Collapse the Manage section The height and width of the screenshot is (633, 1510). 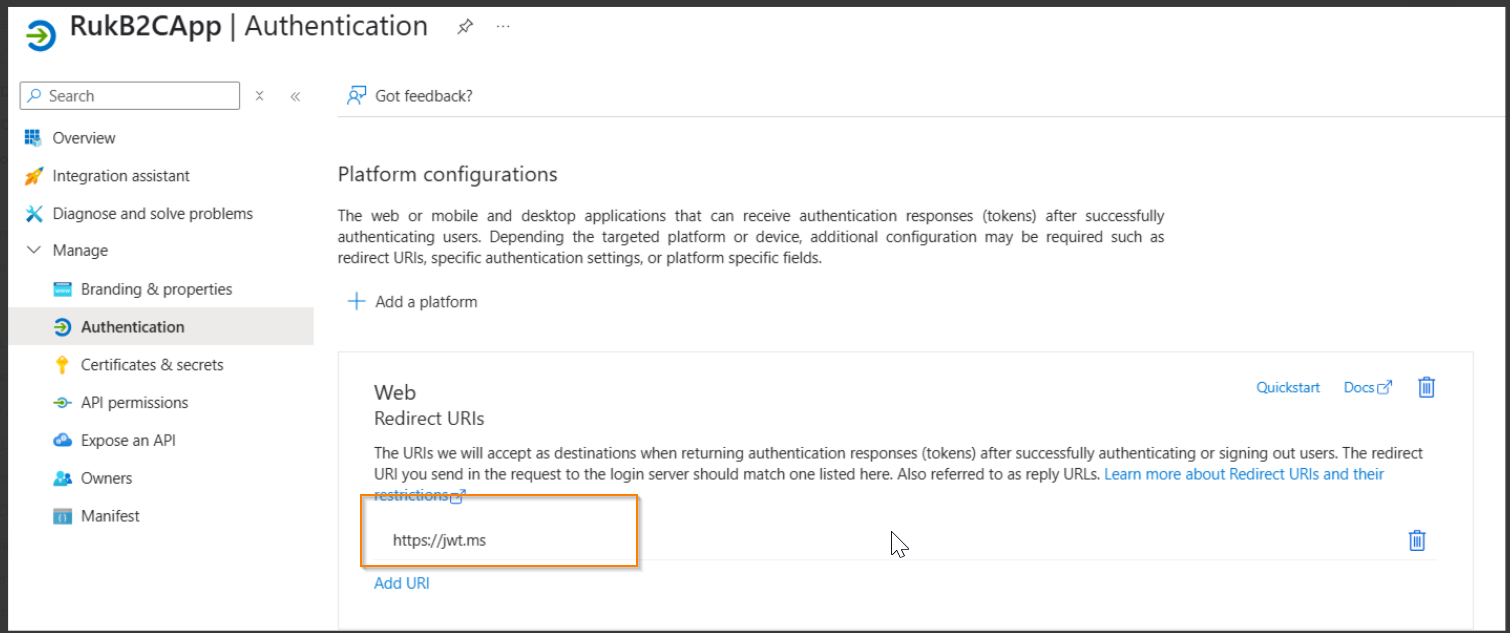(x=34, y=250)
